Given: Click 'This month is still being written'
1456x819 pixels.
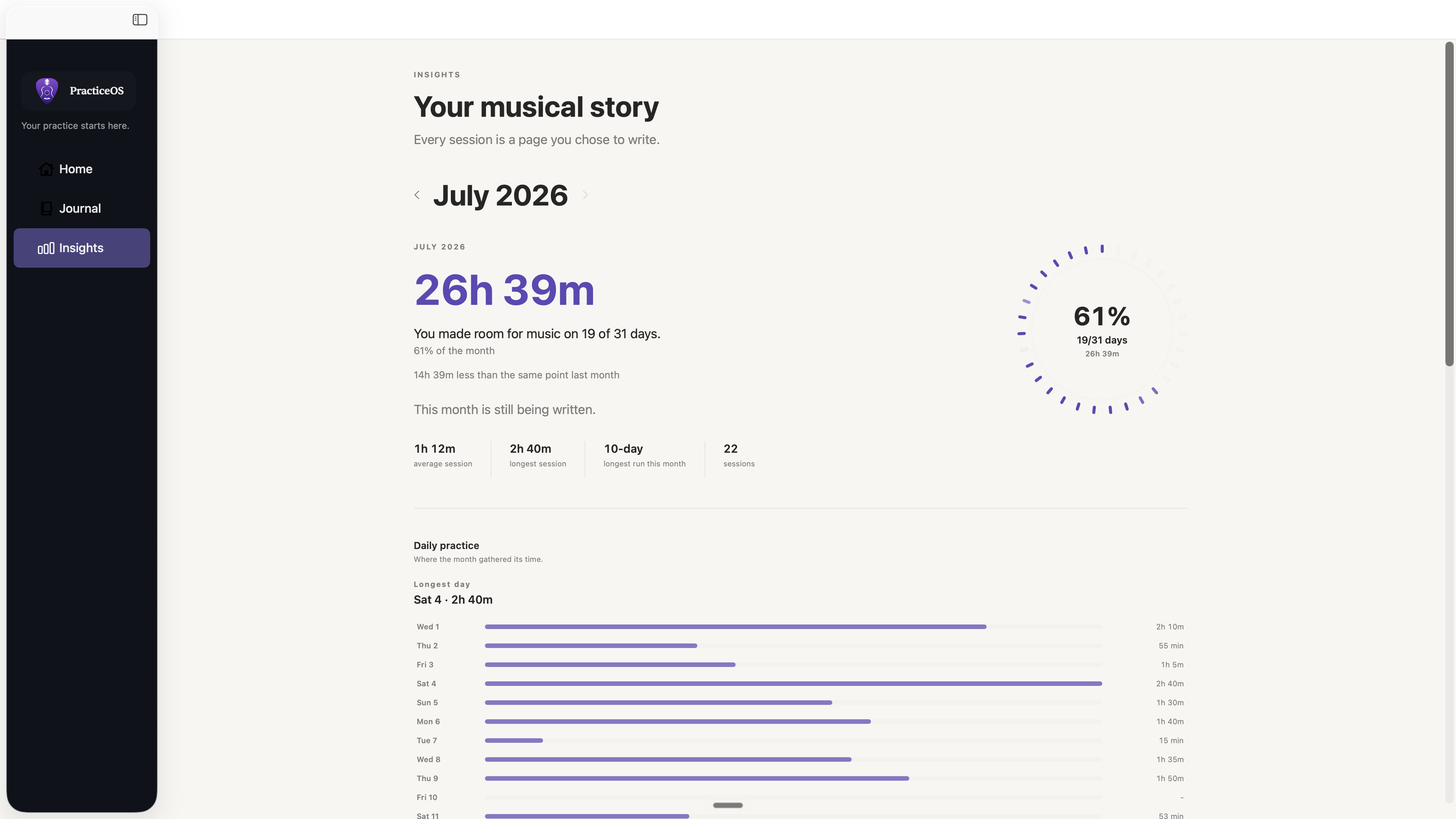Looking at the screenshot, I should [x=504, y=409].
